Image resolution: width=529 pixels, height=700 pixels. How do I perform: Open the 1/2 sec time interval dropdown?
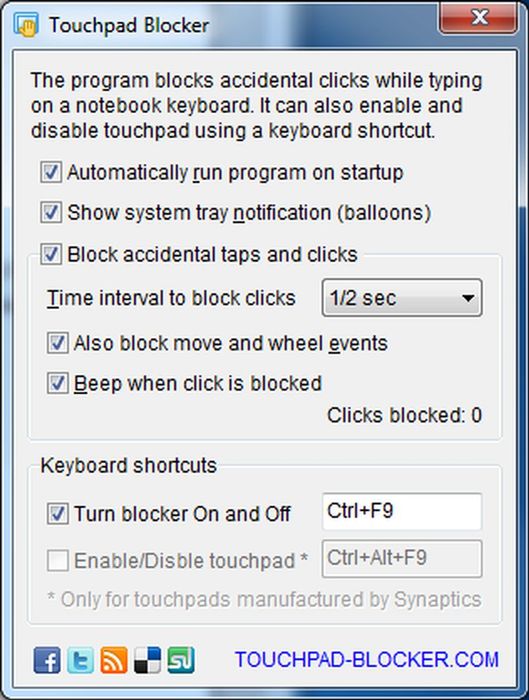tap(402, 298)
